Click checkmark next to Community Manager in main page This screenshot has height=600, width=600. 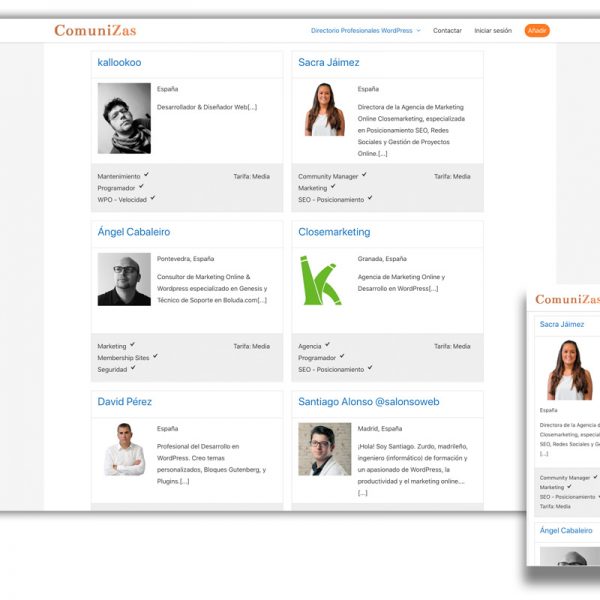pyautogui.click(x=364, y=175)
